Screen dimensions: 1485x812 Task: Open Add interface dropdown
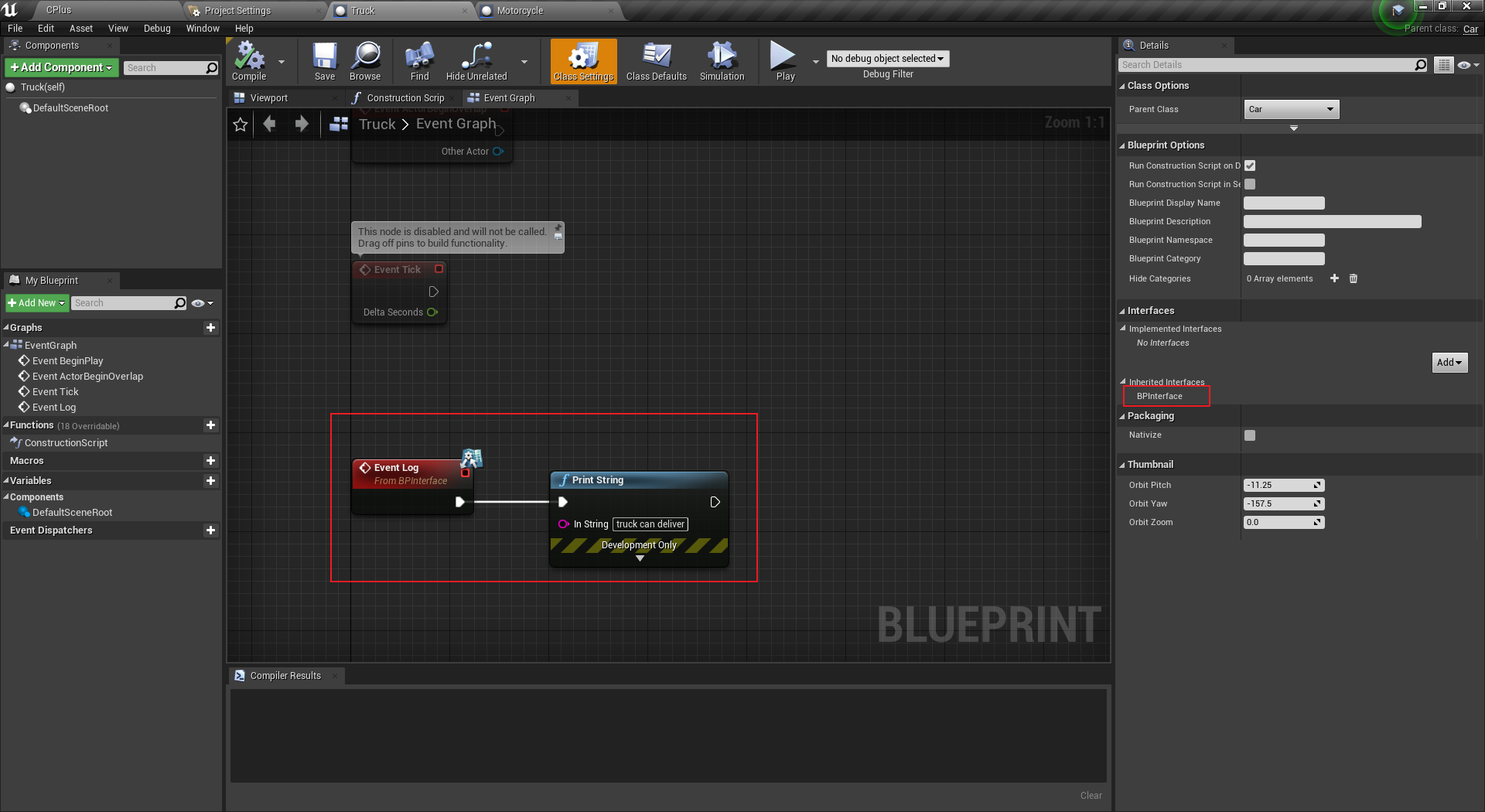1449,362
